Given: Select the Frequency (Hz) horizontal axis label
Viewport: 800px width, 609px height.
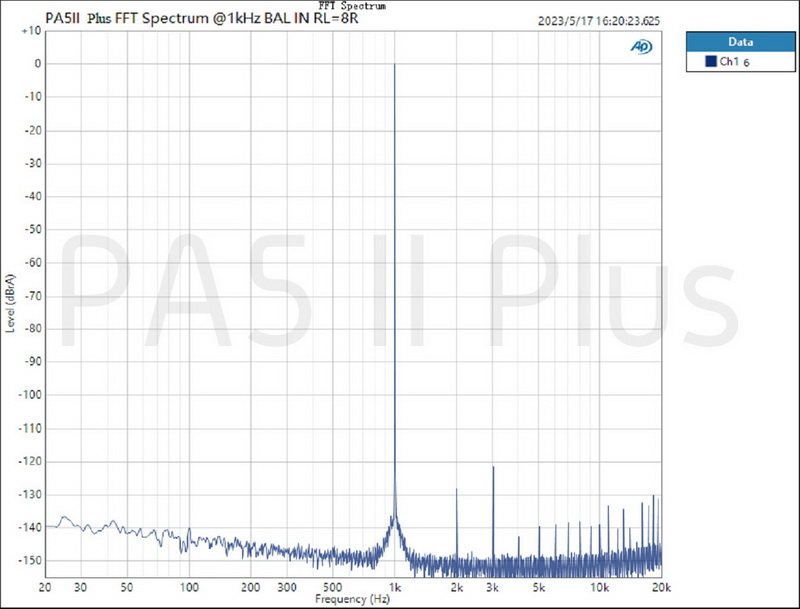Looking at the screenshot, I should 350,599.
